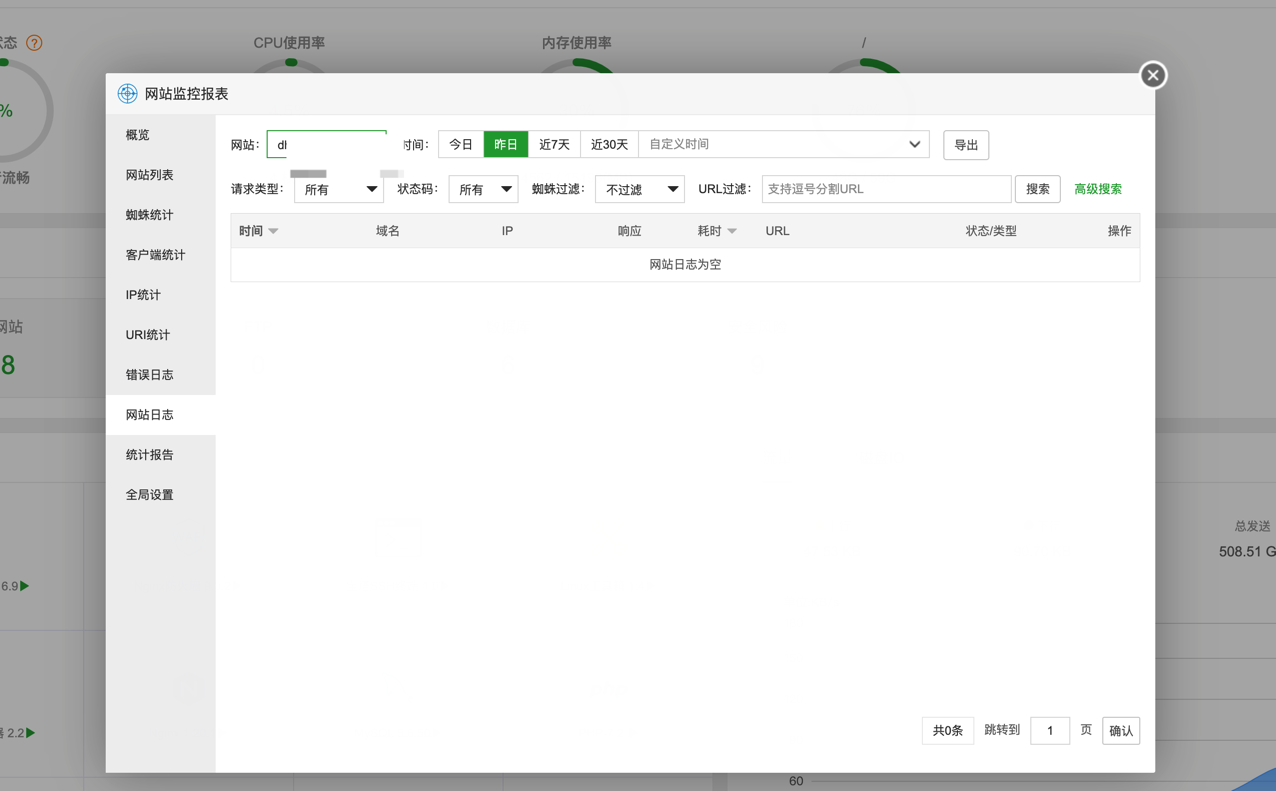Viewport: 1276px width, 791px height.
Task: Click the 网站监控报表 globe logo icon
Action: 127,93
